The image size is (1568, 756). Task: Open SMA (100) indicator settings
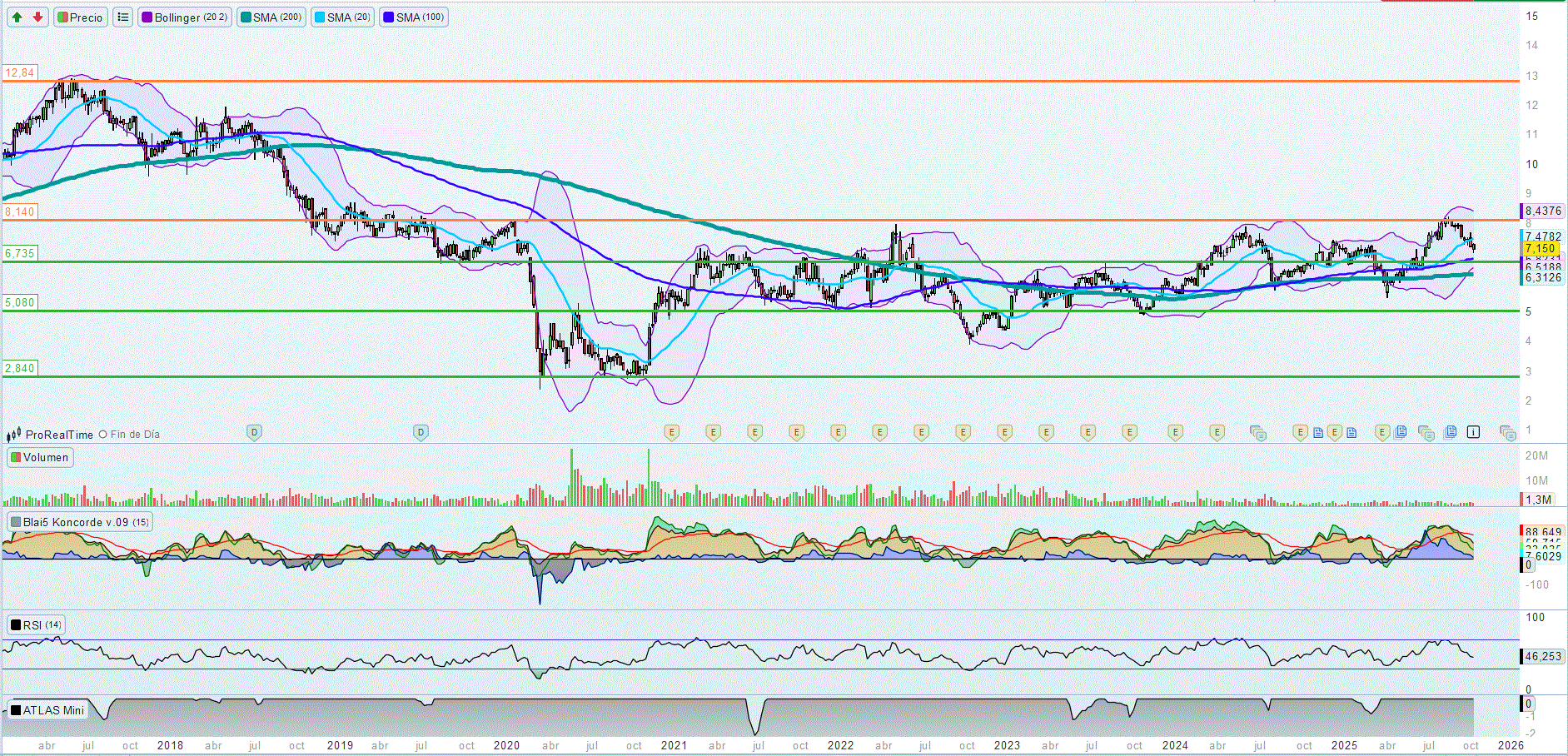pos(414,17)
